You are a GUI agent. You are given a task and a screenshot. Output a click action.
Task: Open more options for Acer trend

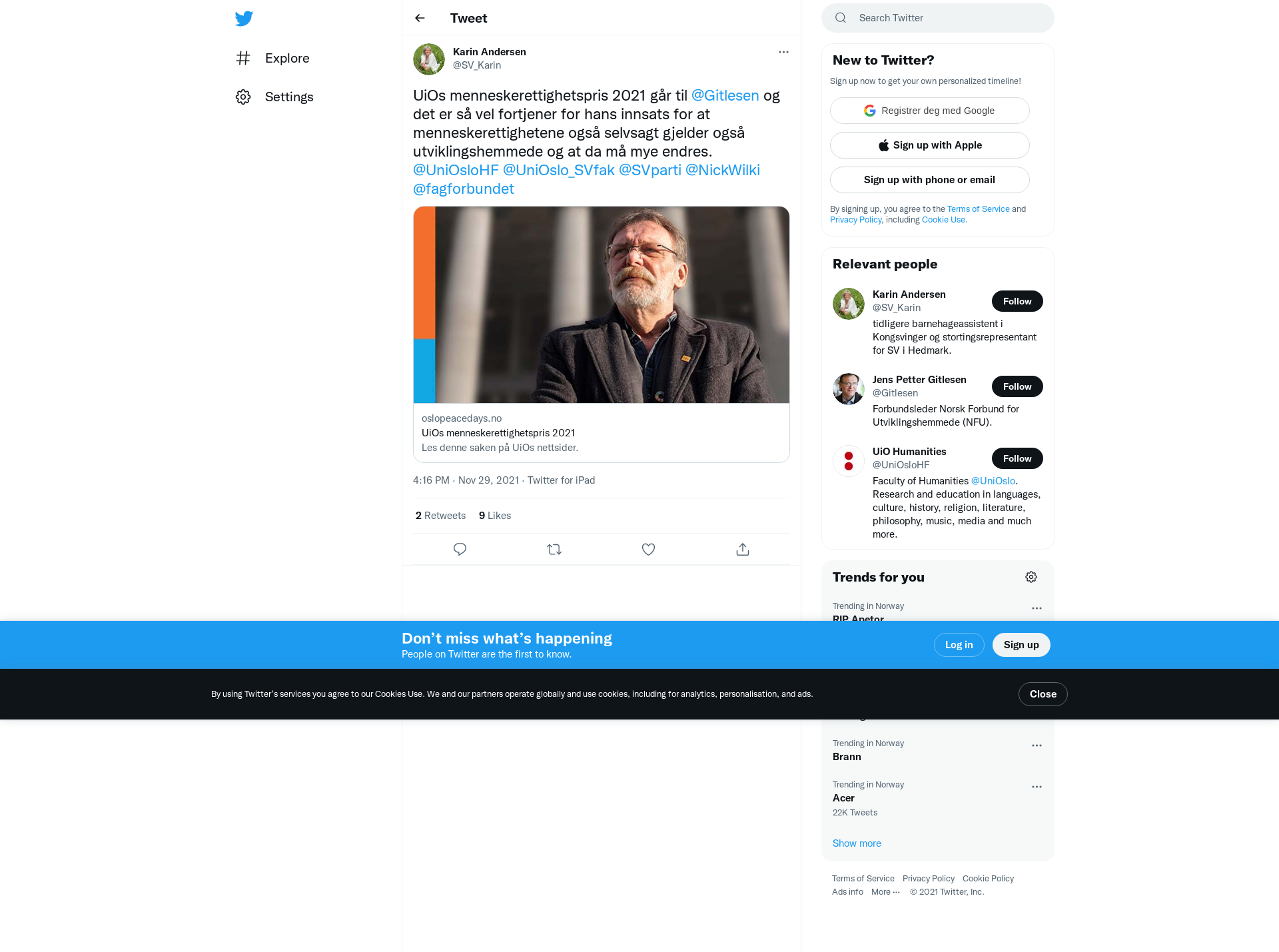click(1037, 787)
